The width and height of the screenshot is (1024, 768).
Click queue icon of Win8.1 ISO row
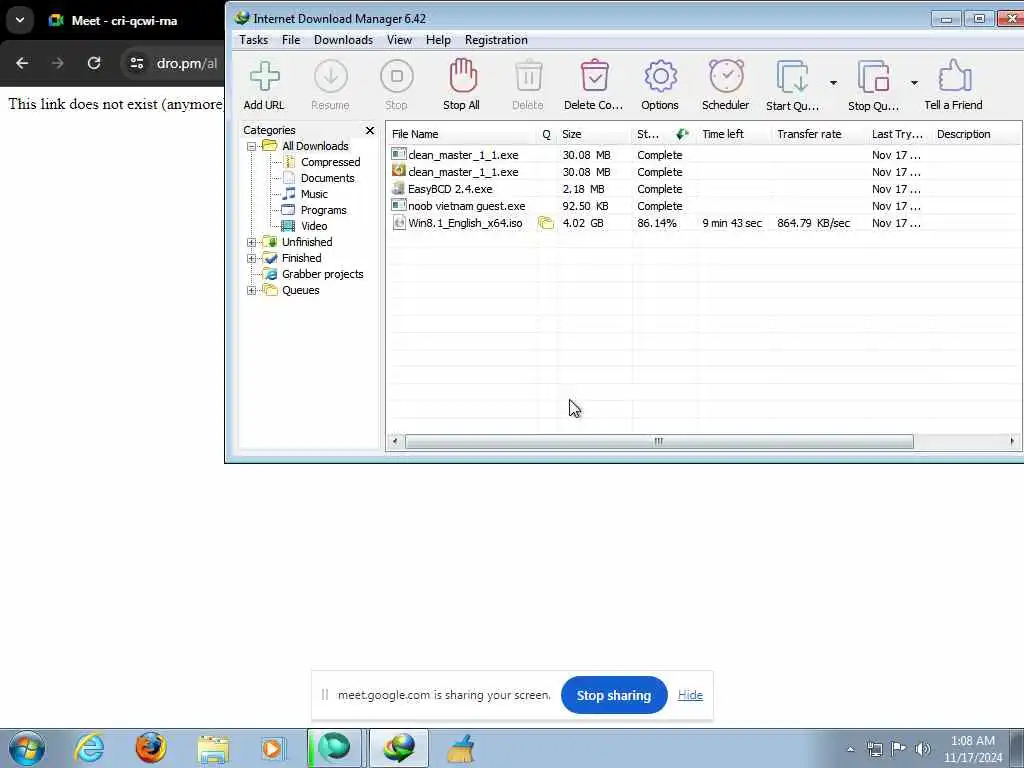coord(546,223)
